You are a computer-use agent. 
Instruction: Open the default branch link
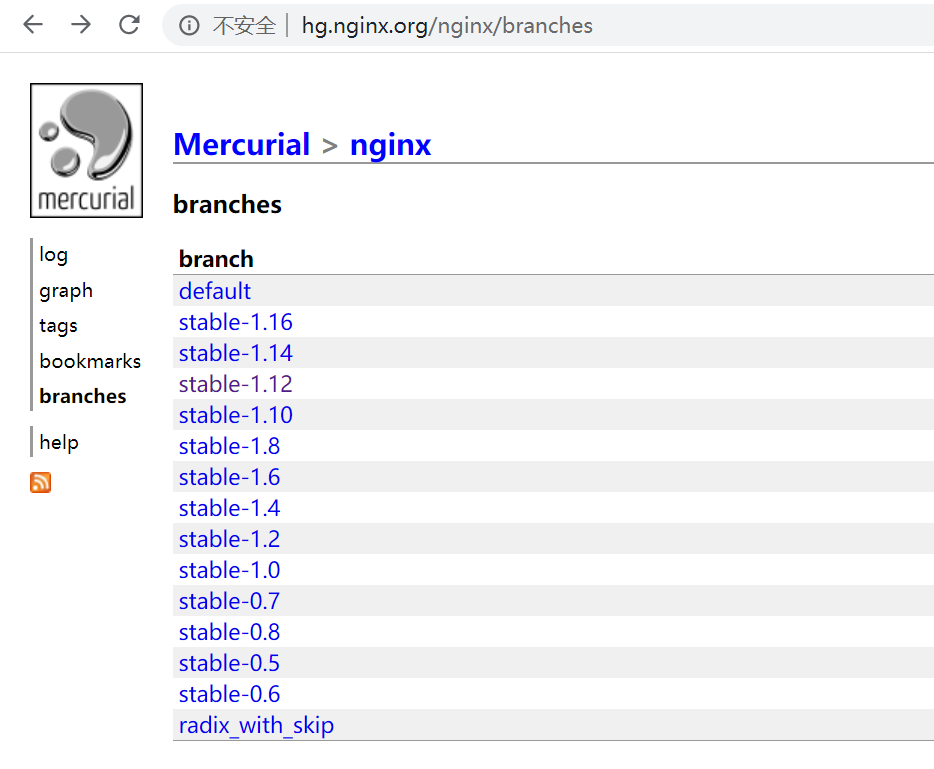[214, 291]
